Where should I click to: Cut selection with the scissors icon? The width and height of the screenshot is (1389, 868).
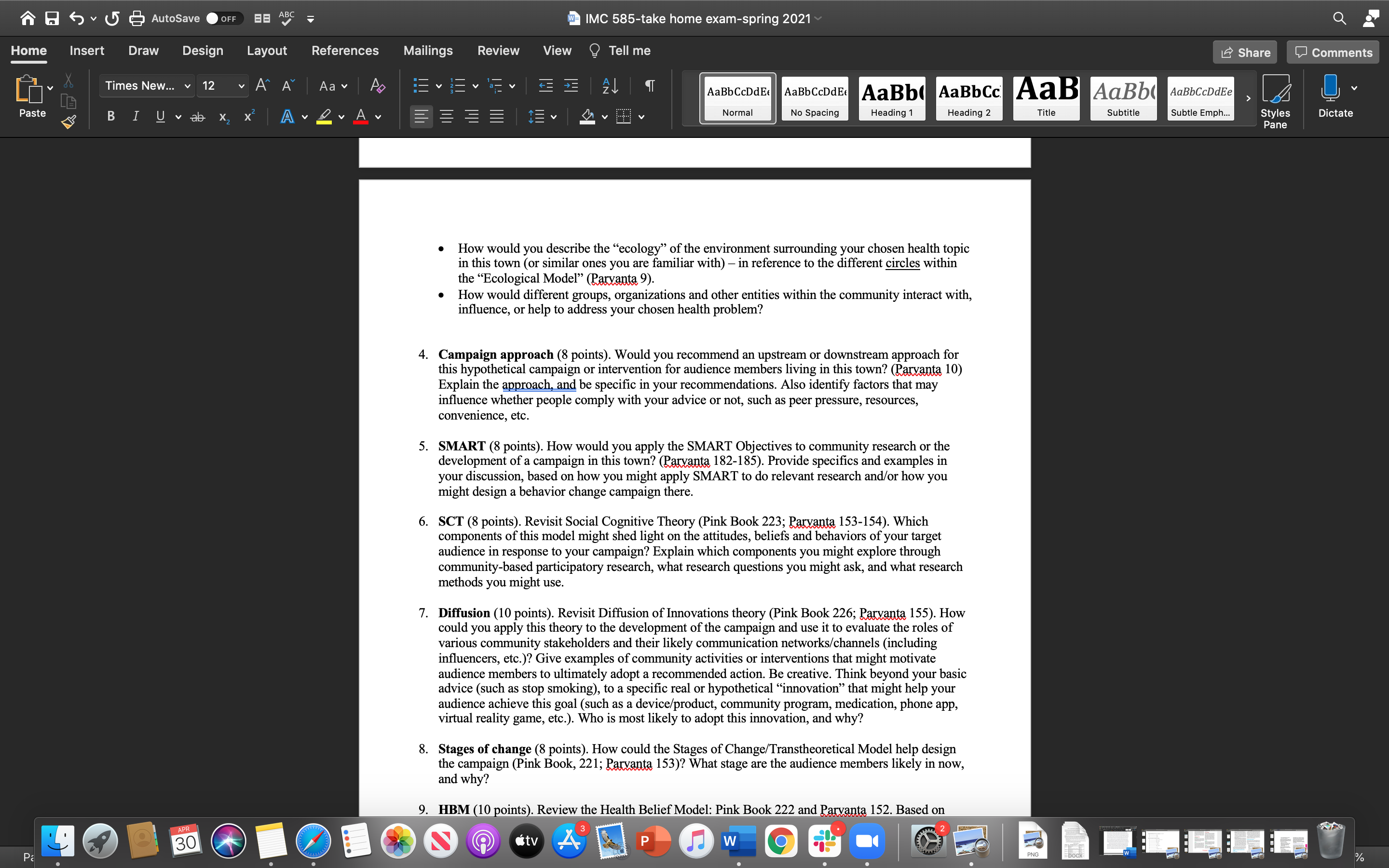pos(68,81)
